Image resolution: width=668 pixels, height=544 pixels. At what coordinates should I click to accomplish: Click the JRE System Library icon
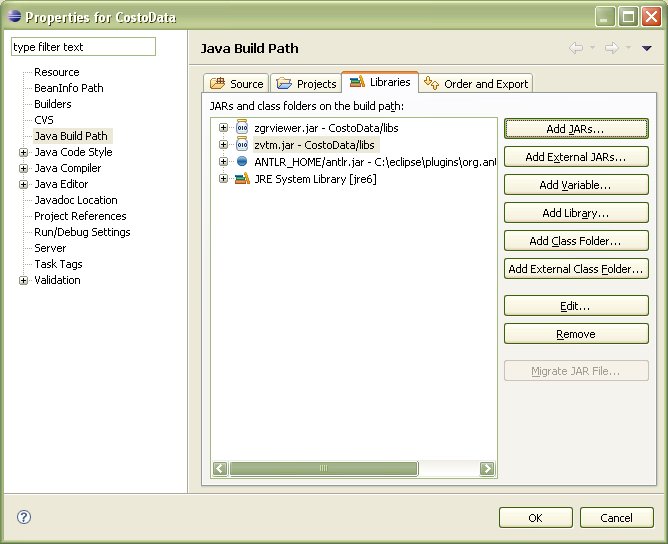point(242,179)
